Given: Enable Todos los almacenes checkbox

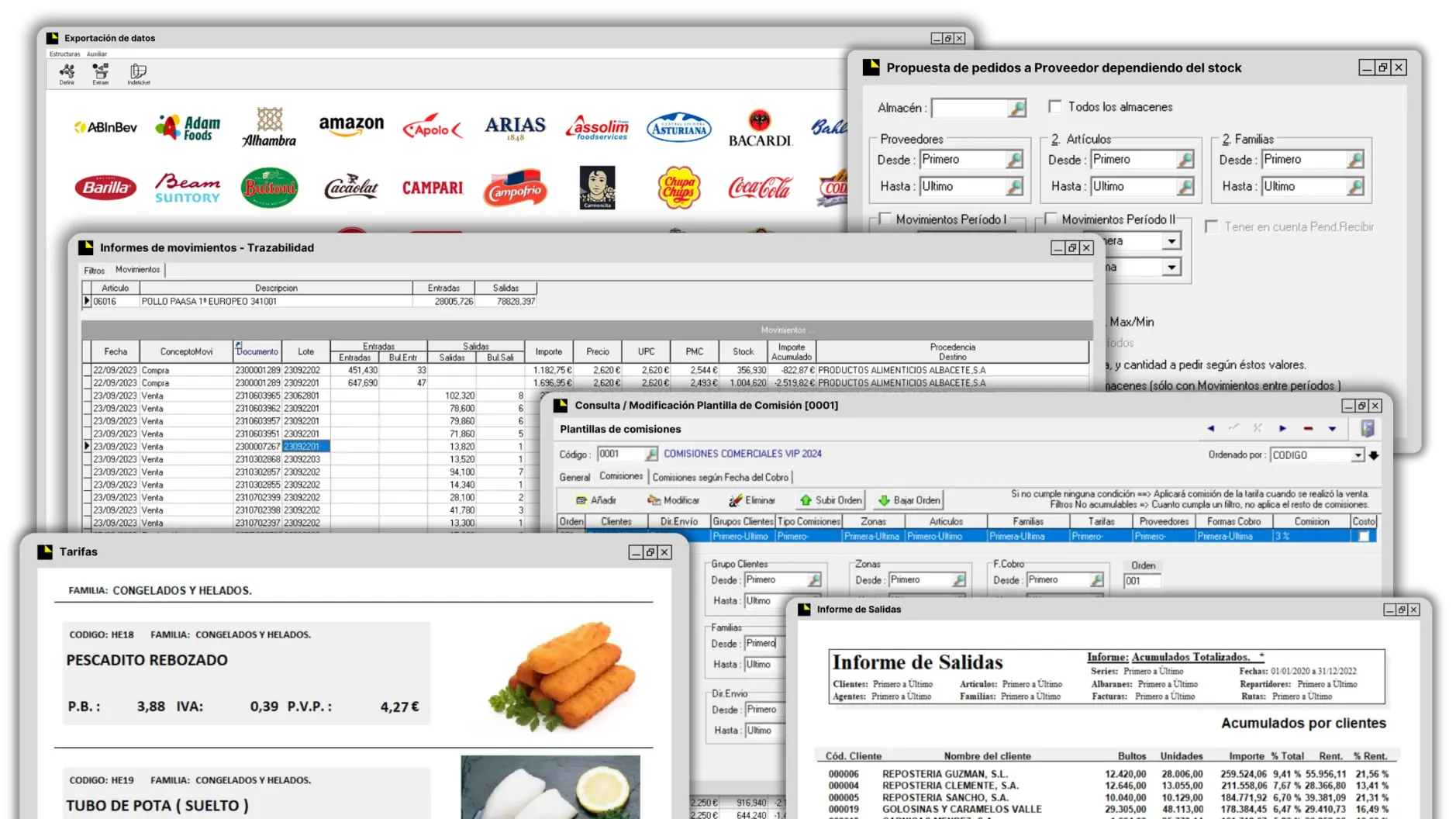Looking at the screenshot, I should tap(1054, 106).
